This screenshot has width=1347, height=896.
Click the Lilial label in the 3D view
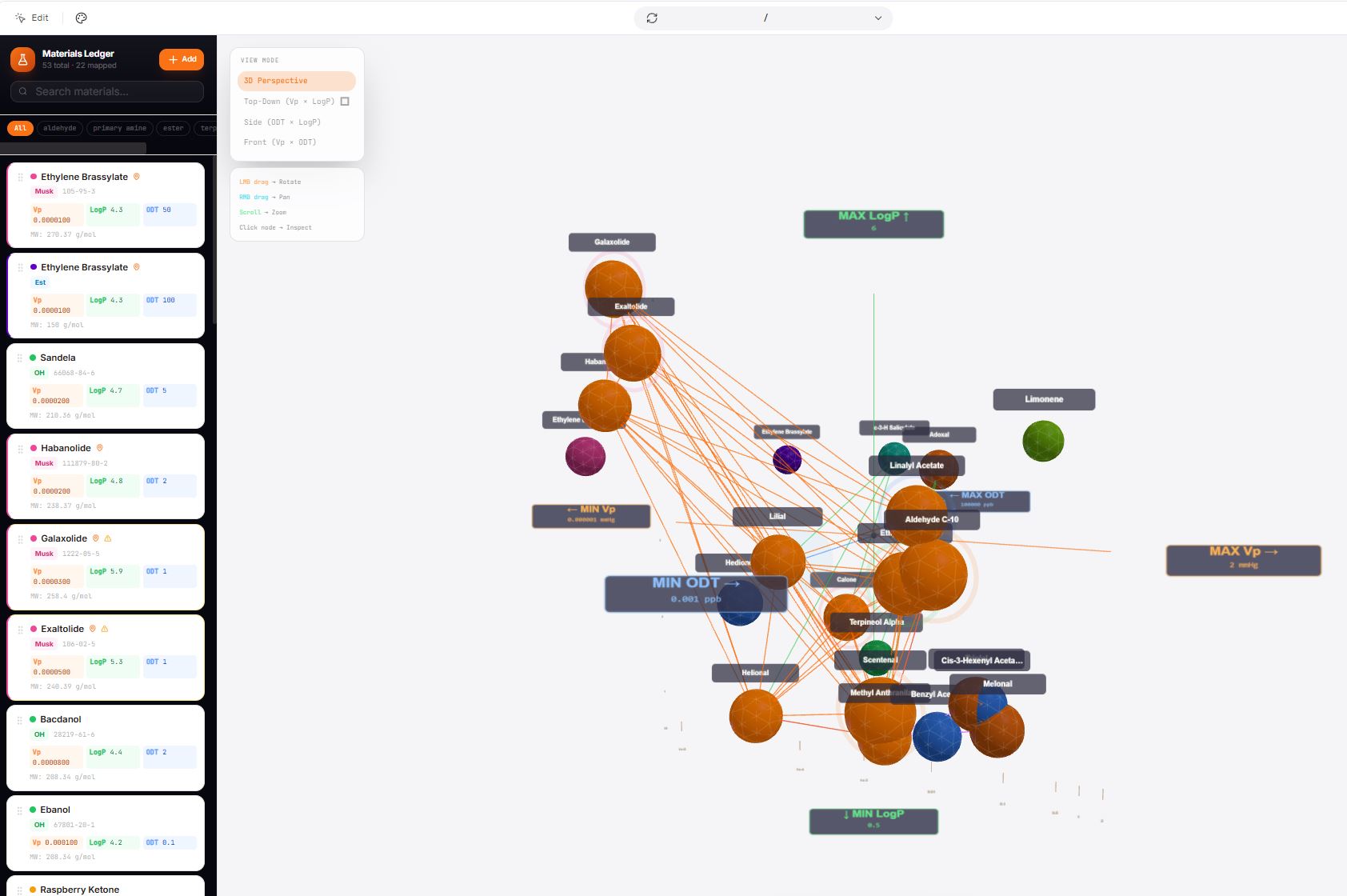click(x=777, y=517)
